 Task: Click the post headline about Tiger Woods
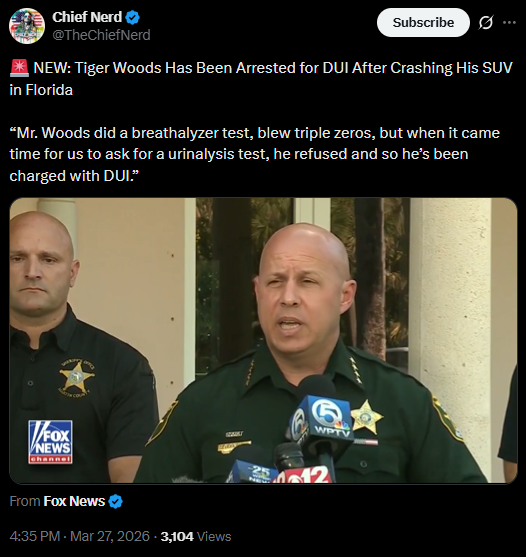tap(261, 79)
